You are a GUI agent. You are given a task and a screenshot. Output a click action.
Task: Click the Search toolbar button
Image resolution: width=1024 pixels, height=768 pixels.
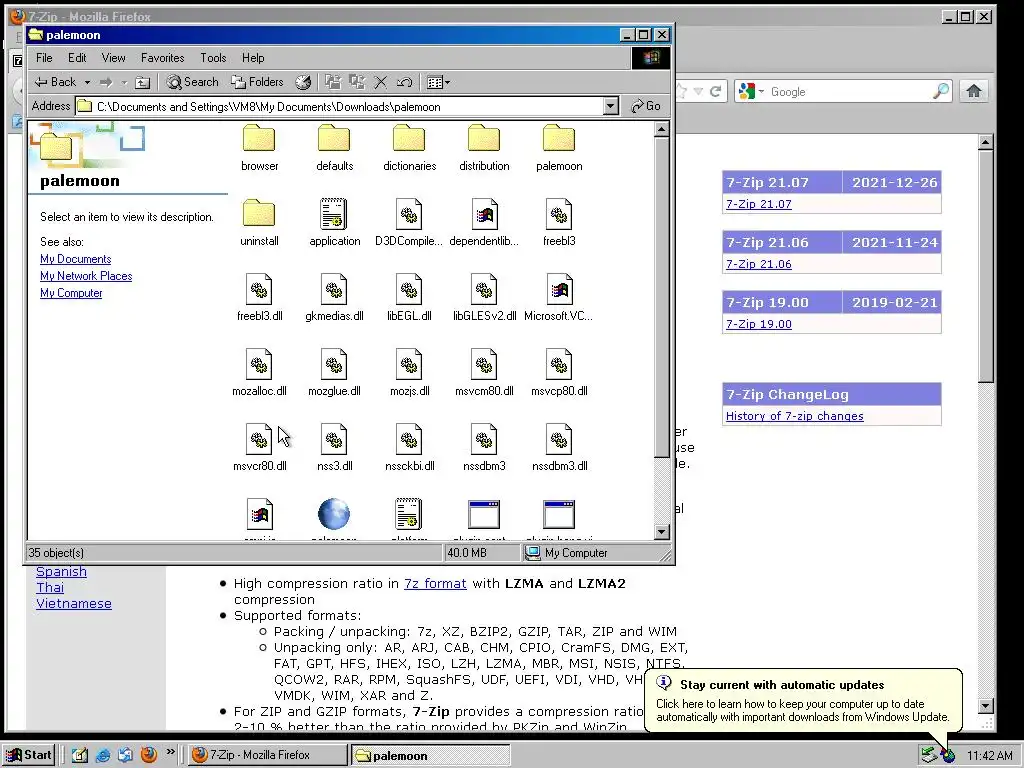[193, 82]
